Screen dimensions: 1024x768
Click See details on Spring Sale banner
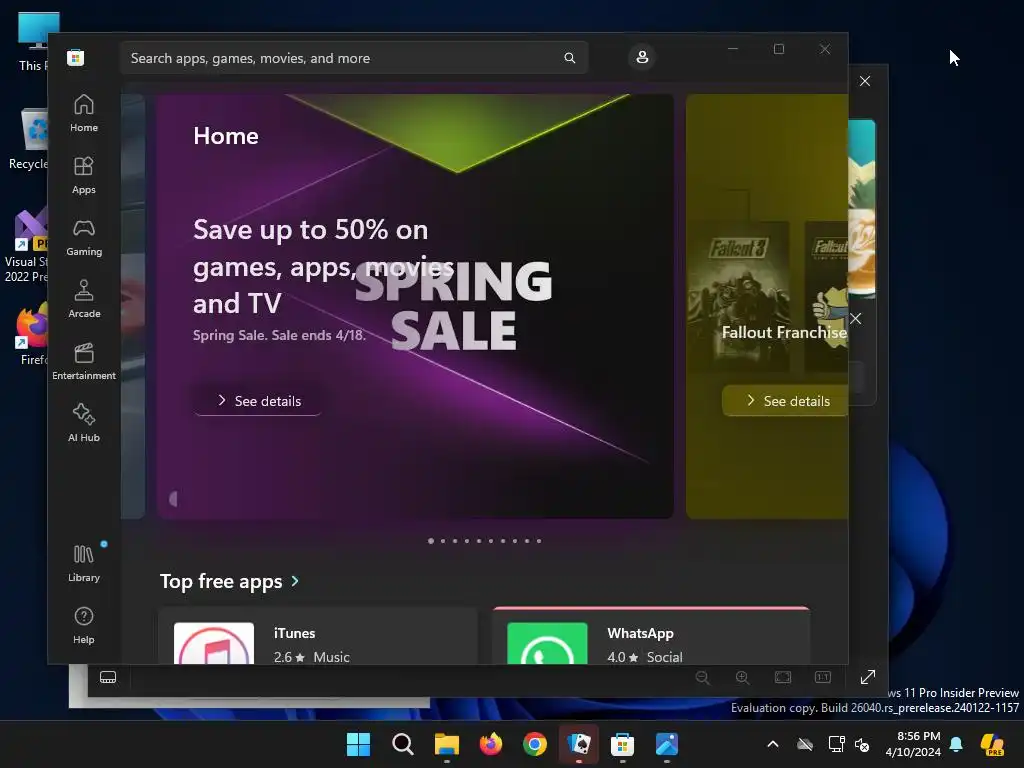pyautogui.click(x=258, y=401)
